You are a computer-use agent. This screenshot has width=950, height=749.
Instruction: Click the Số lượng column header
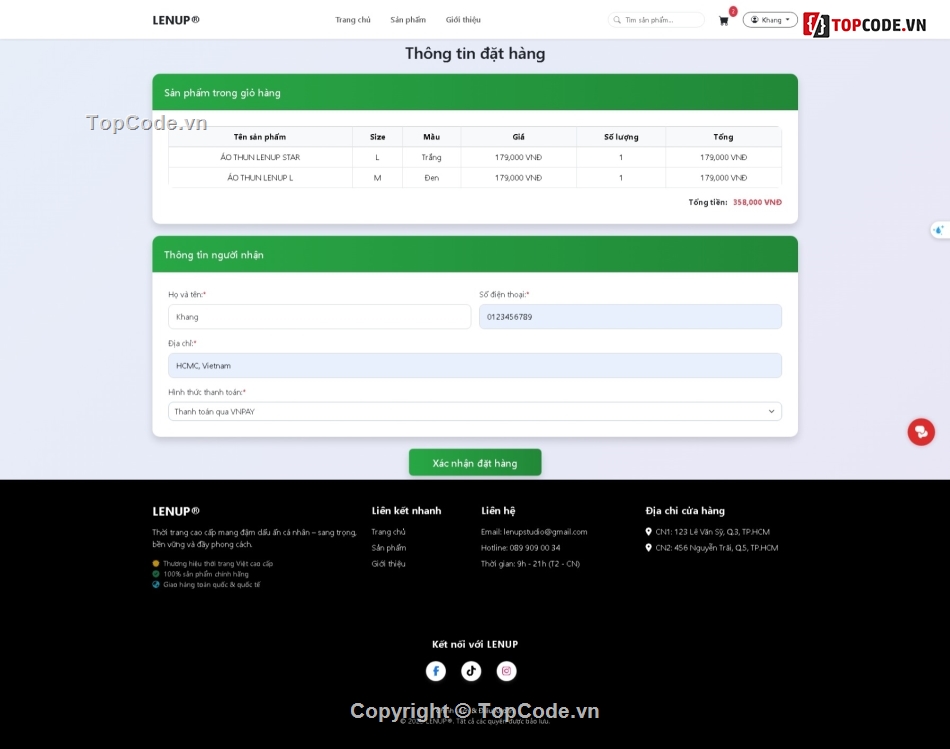click(x=621, y=137)
